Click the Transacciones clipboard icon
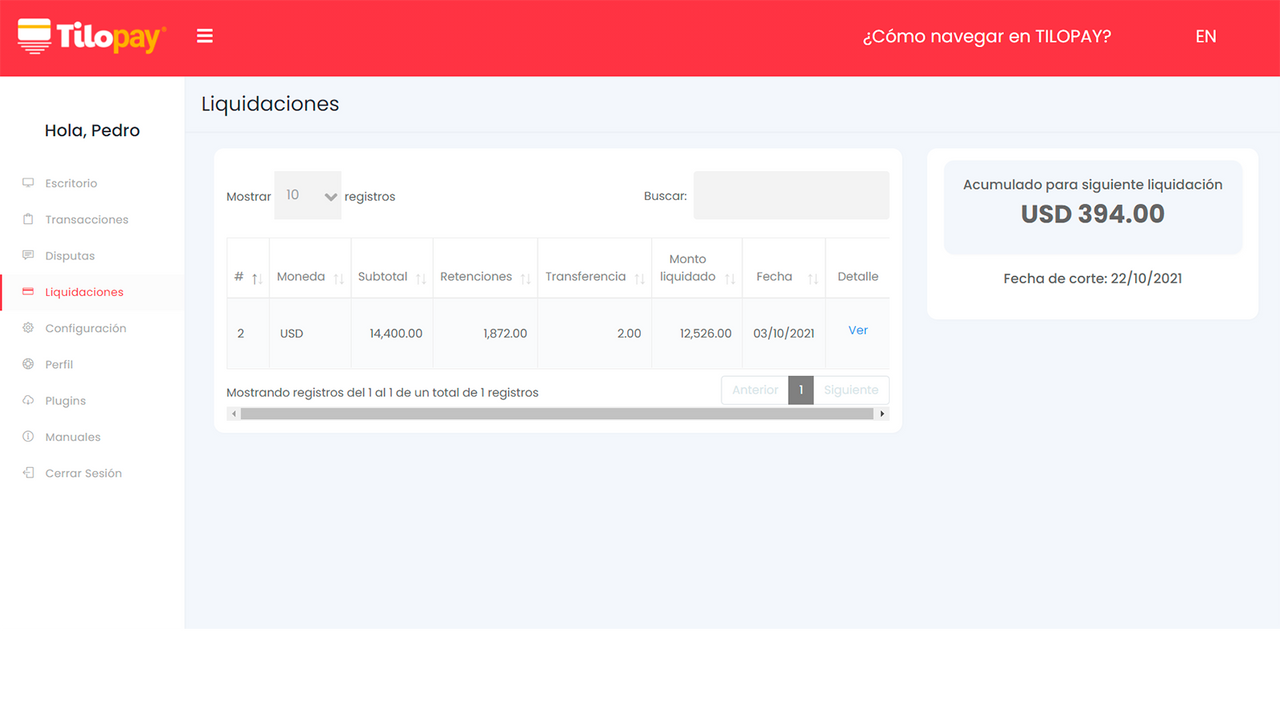1280x720 pixels. click(28, 219)
